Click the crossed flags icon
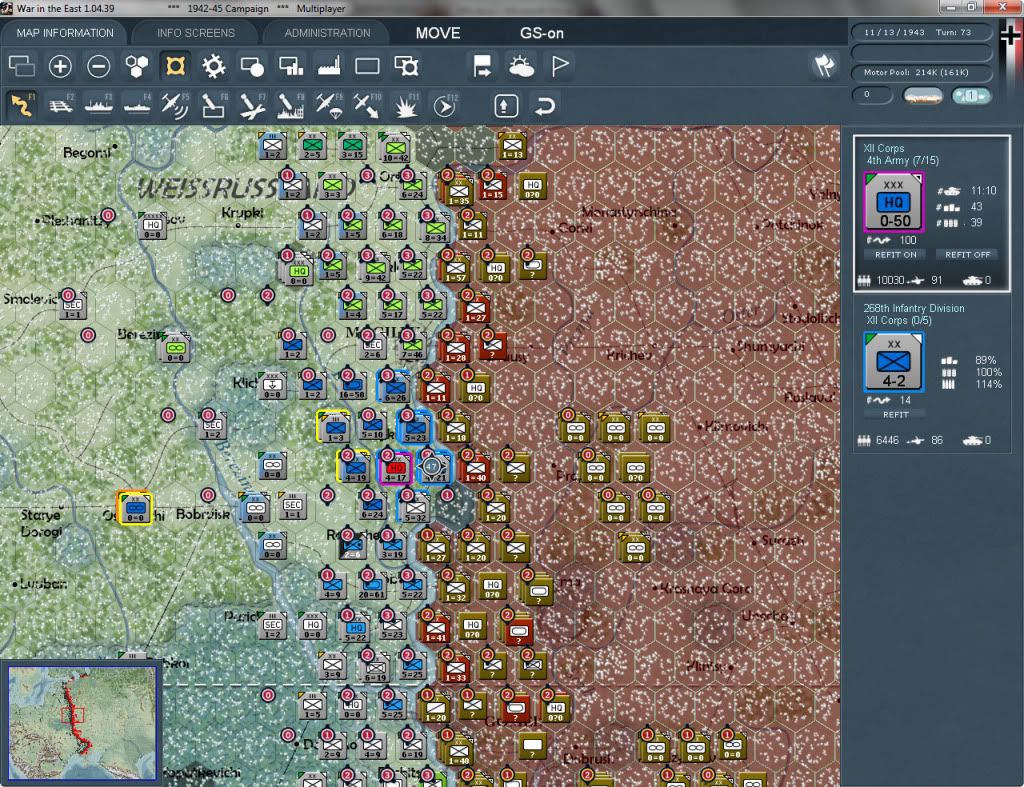 [824, 65]
